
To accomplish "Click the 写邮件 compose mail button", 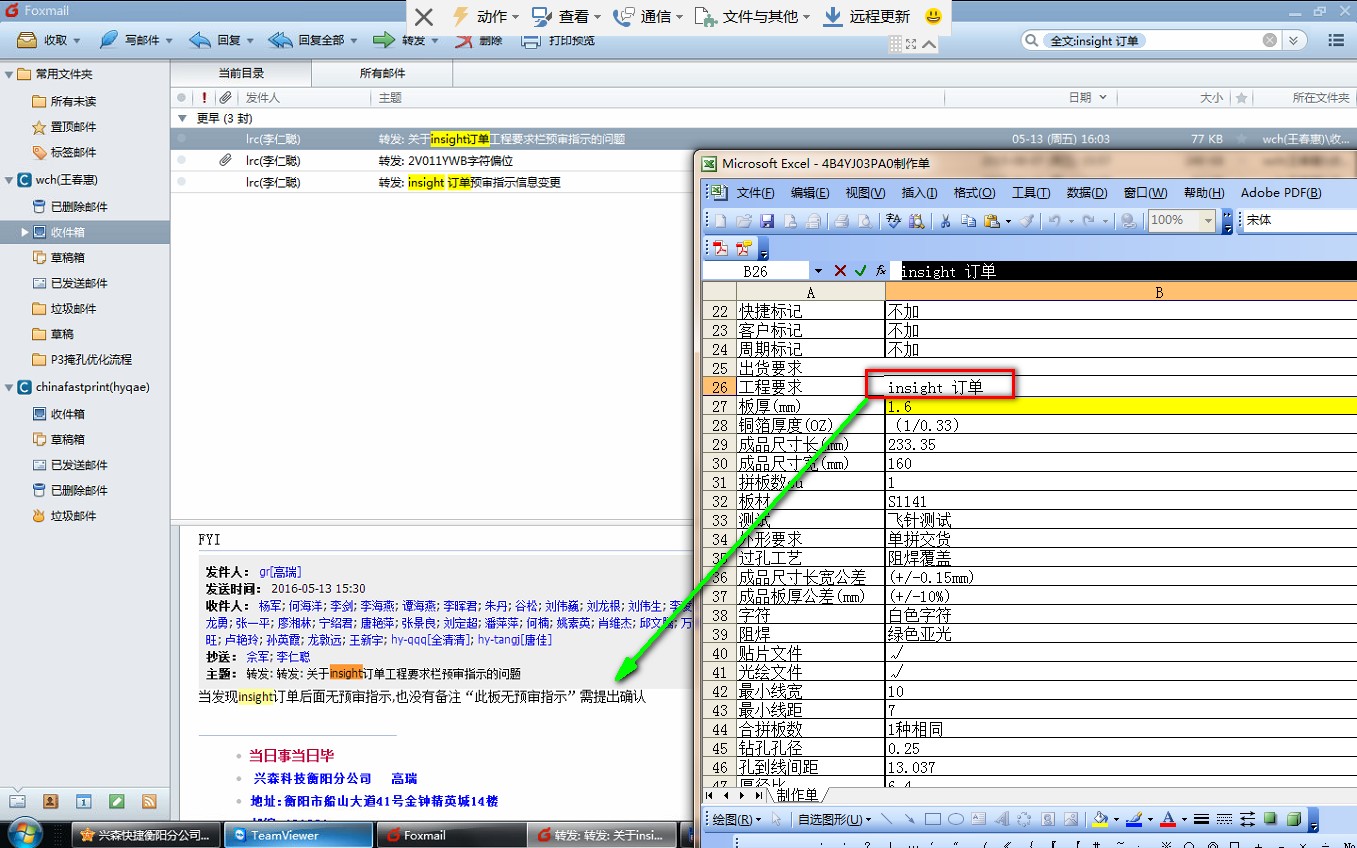I will click(131, 41).
